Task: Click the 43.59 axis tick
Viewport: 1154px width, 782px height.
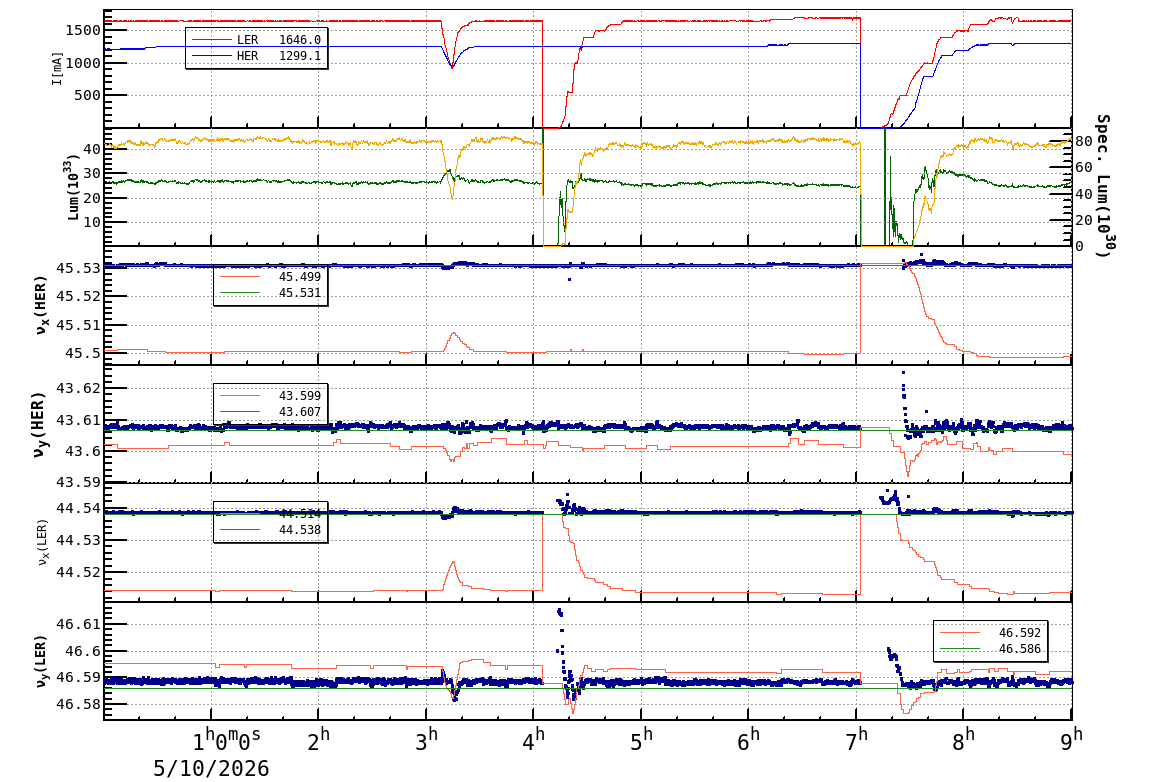Action: [x=78, y=483]
